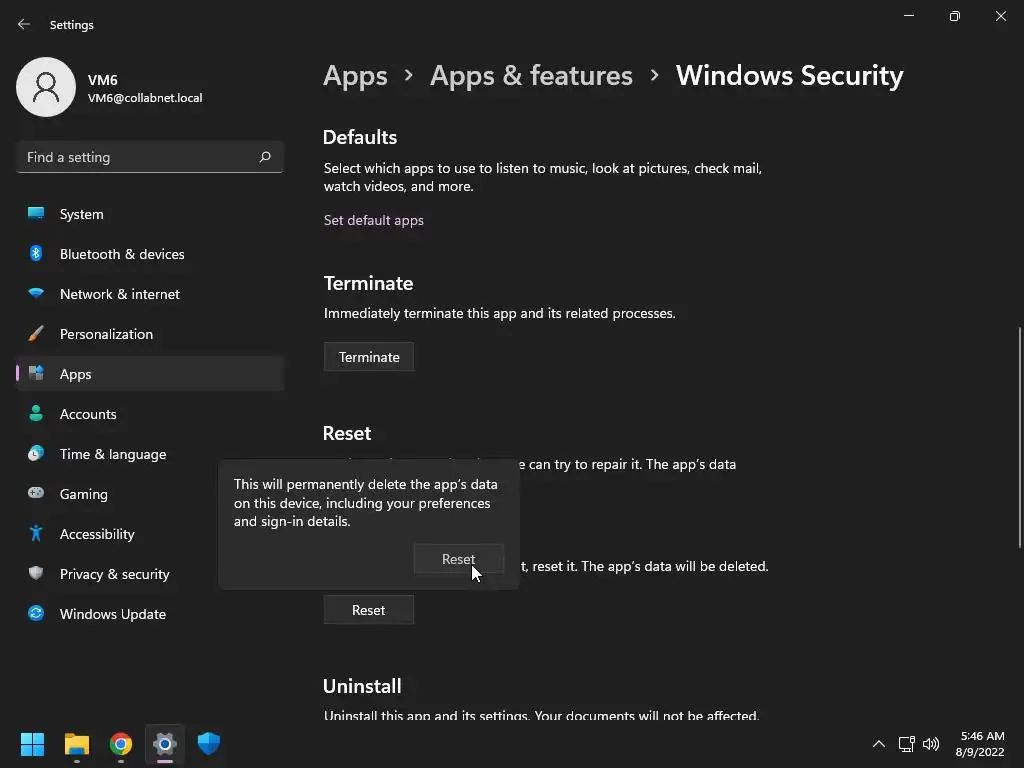The width and height of the screenshot is (1024, 768).
Task: Click the VM6 profile avatar
Action: [x=46, y=87]
